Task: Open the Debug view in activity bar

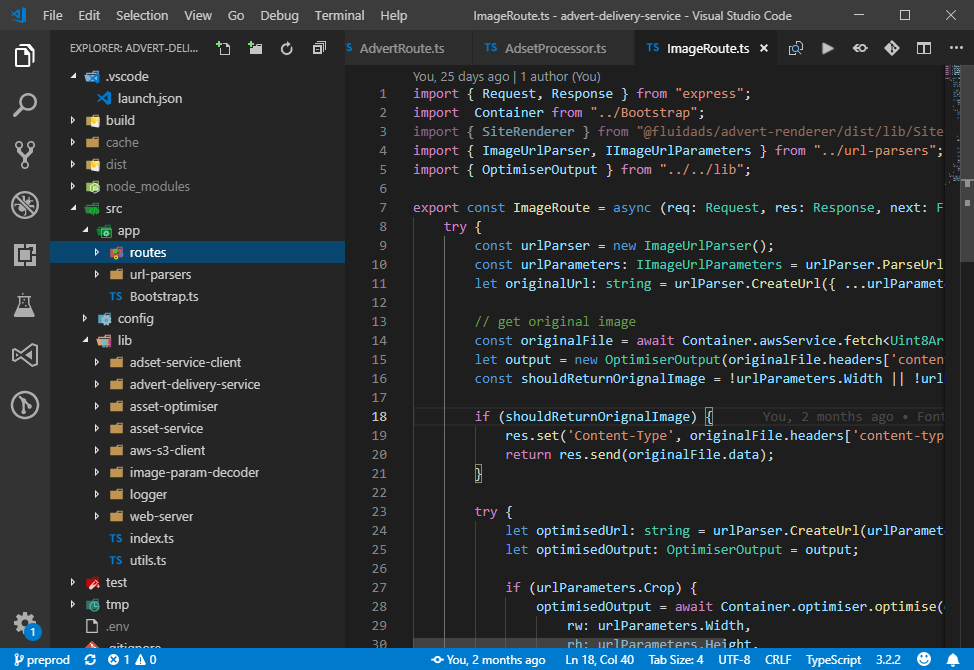Action: click(x=25, y=205)
